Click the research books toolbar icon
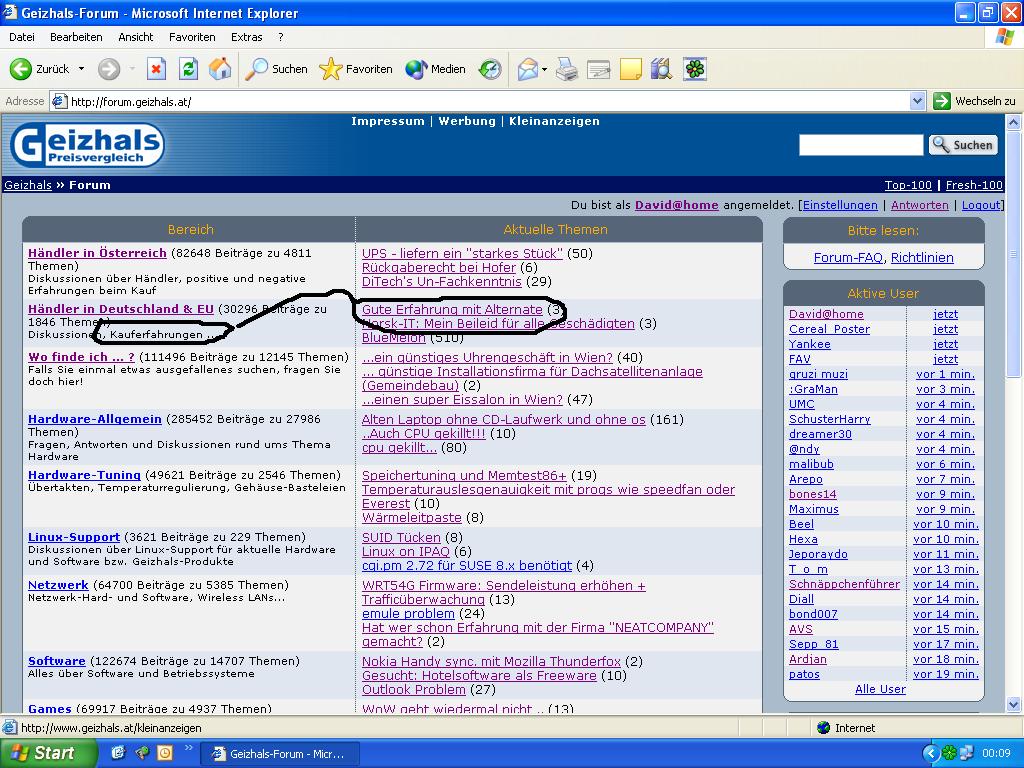The width and height of the screenshot is (1024, 768). click(662, 69)
